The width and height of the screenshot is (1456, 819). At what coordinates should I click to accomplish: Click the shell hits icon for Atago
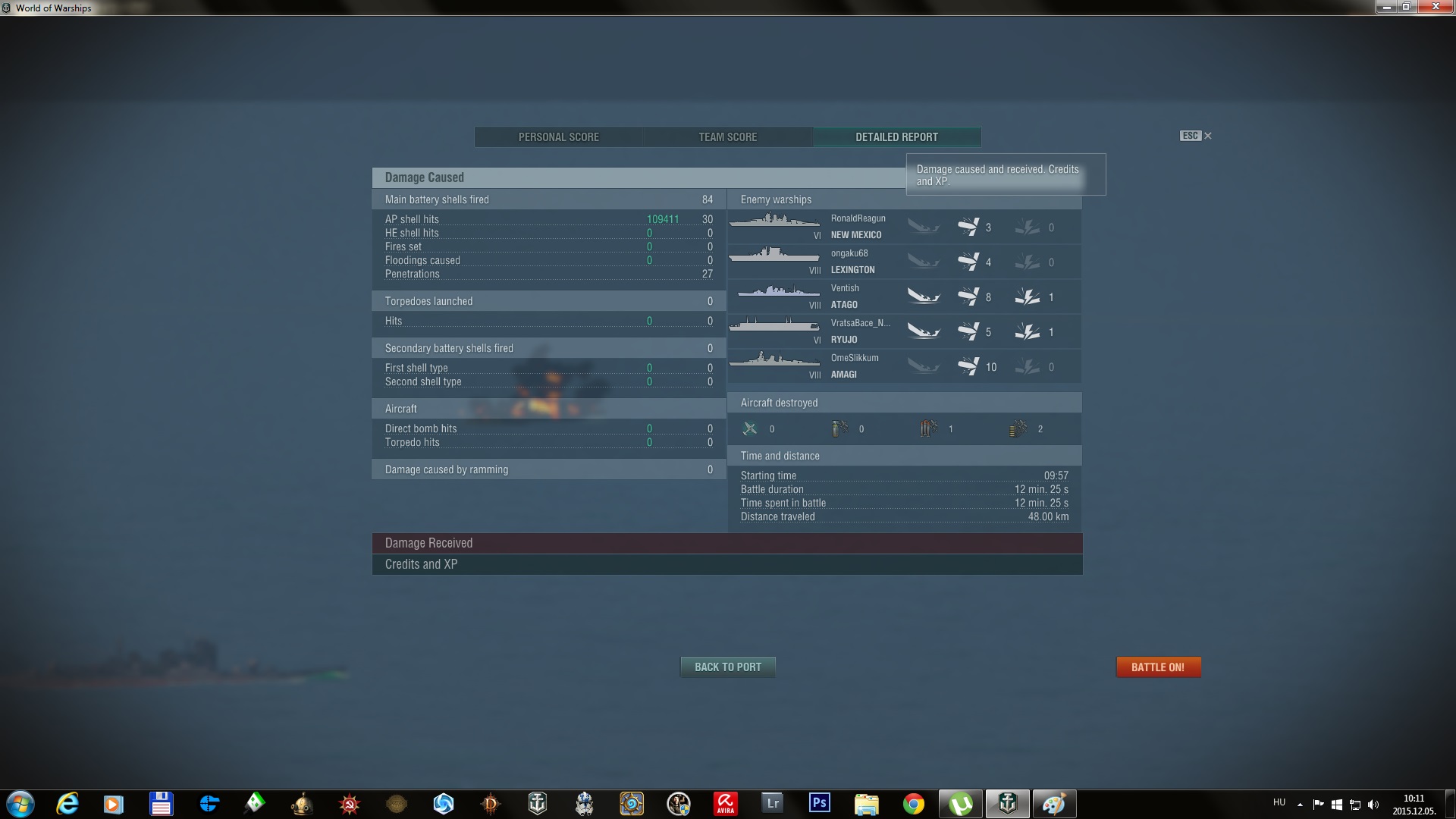click(x=968, y=297)
